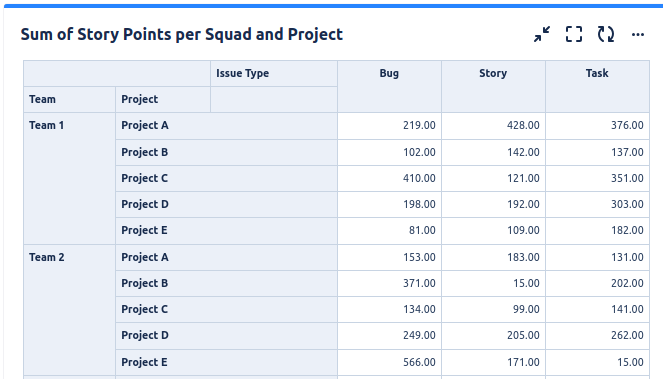This screenshot has width=663, height=379.
Task: Minimize the gadget with the collapse arrows icon
Action: (x=542, y=34)
